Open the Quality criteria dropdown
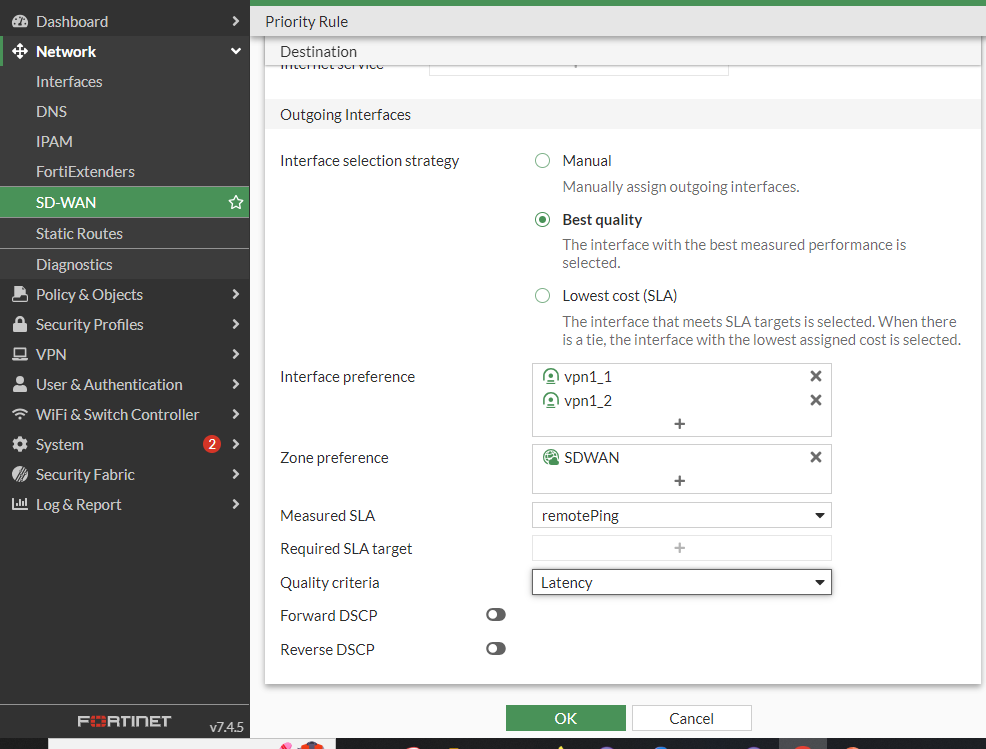 click(x=682, y=582)
